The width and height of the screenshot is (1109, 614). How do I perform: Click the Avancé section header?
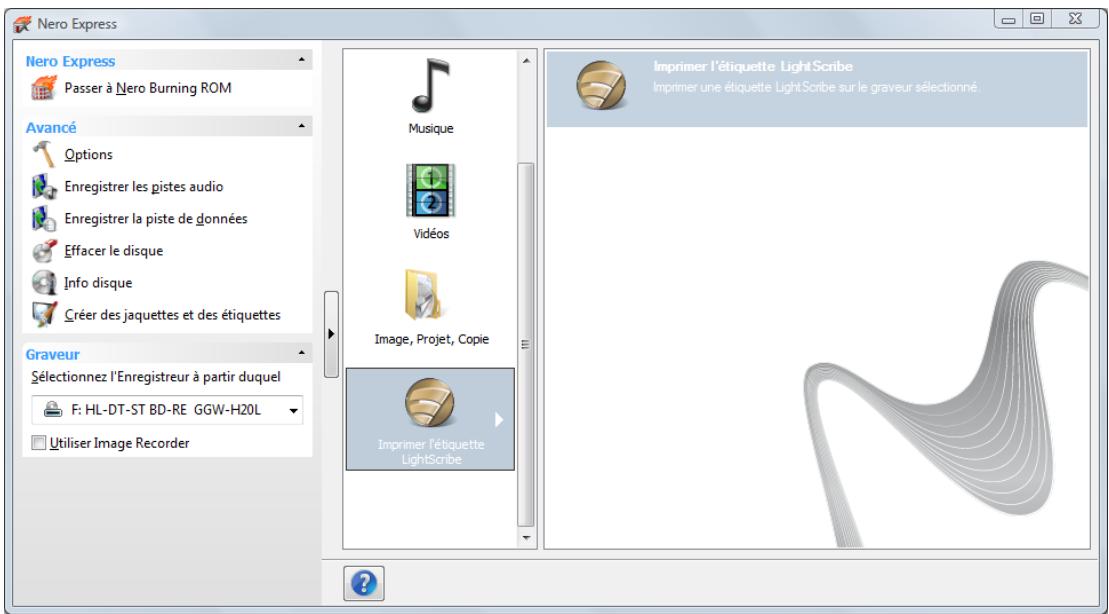pos(168,127)
